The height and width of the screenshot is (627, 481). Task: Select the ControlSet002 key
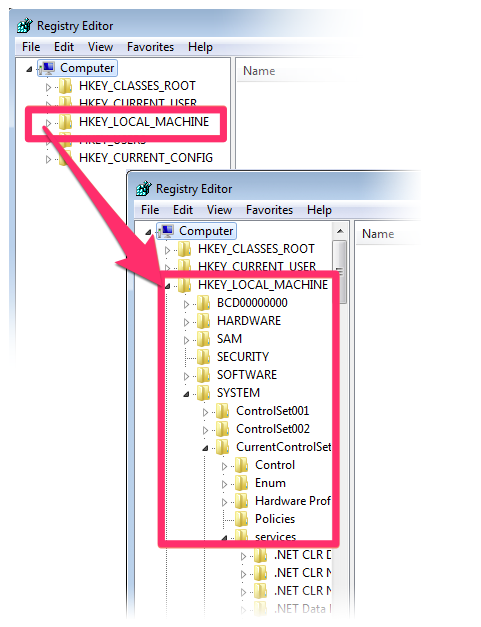tap(273, 429)
